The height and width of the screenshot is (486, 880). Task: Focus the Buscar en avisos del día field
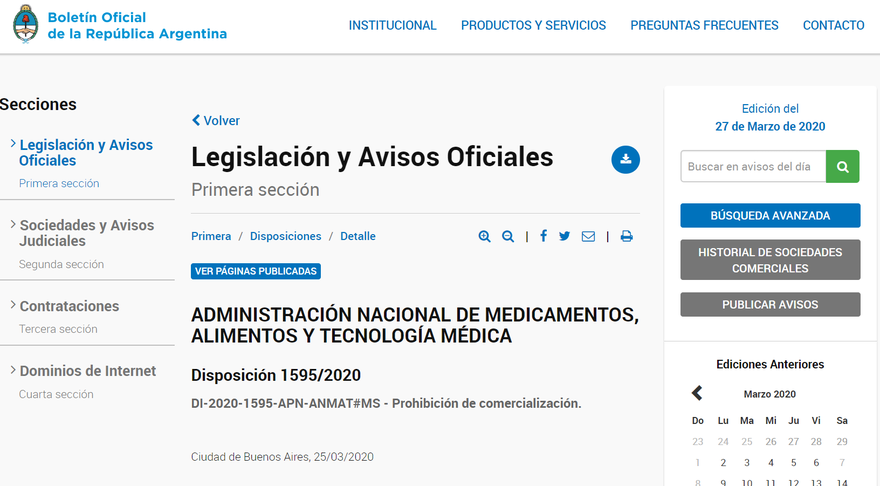[x=753, y=166]
